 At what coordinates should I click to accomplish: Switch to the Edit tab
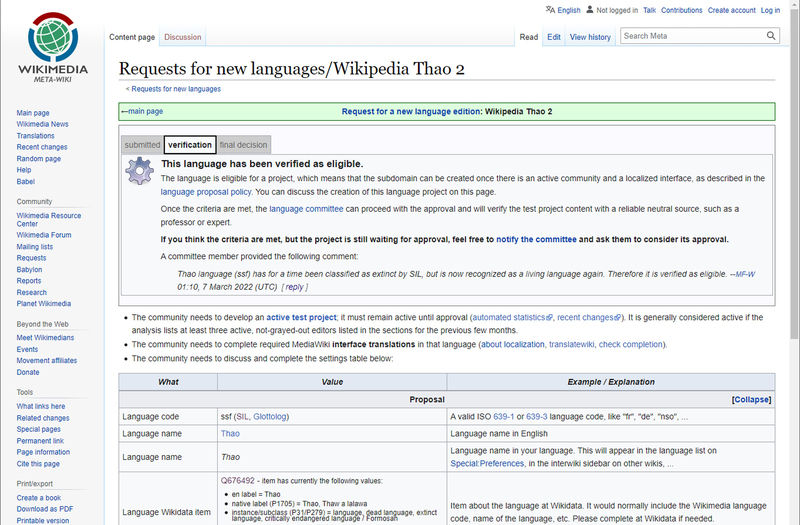point(554,37)
